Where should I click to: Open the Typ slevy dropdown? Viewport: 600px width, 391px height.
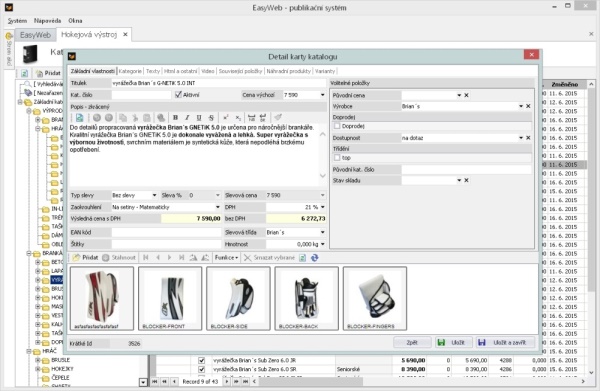[155, 195]
